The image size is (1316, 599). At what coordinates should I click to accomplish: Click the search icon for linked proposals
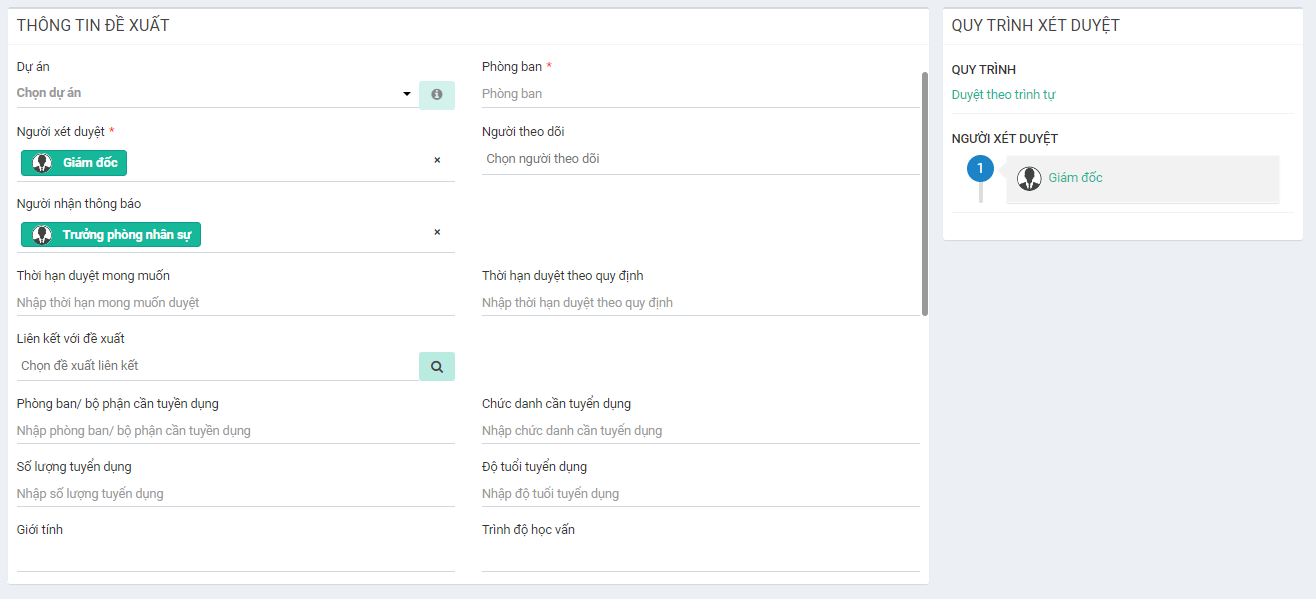[436, 367]
